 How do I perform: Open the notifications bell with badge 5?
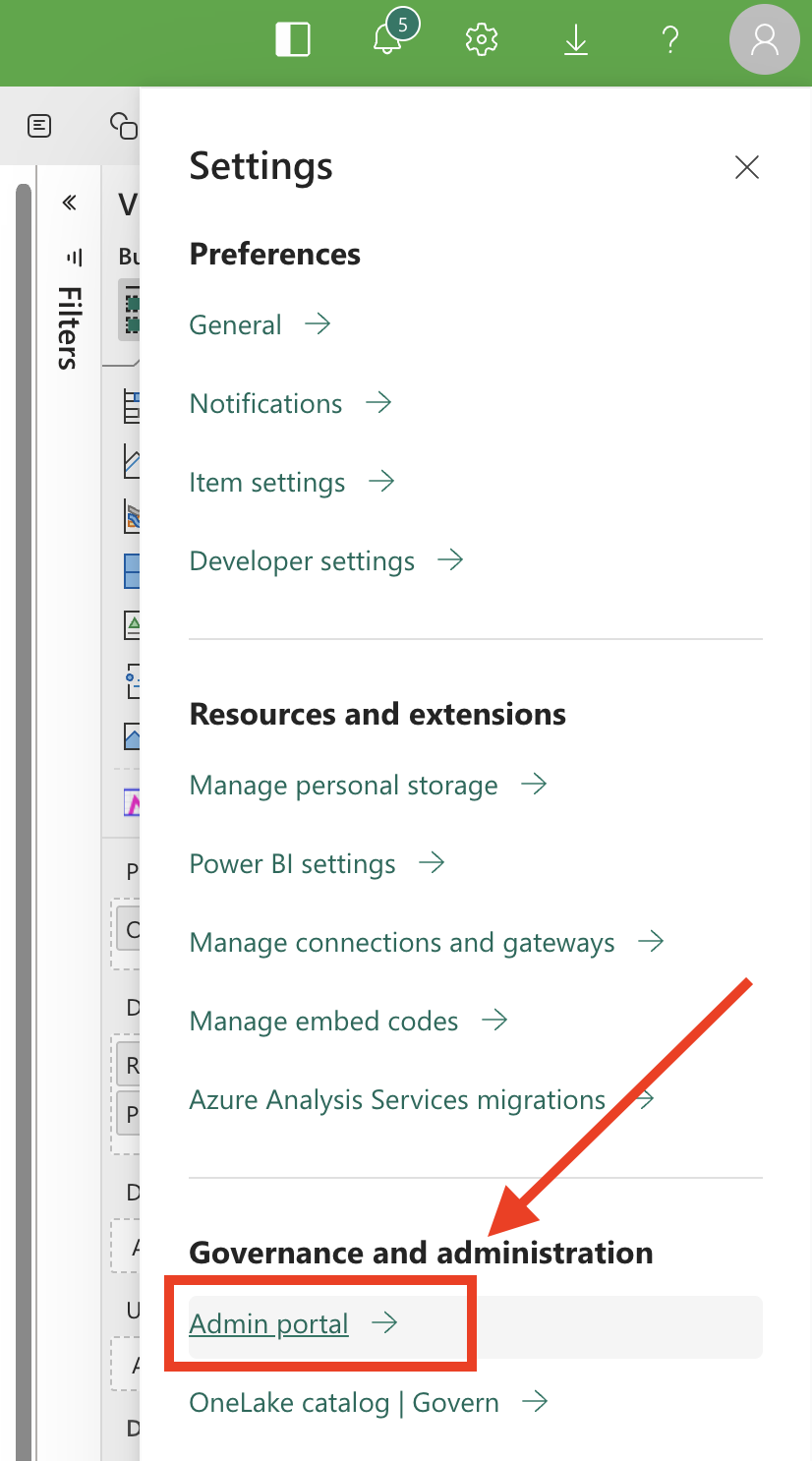pos(388,40)
